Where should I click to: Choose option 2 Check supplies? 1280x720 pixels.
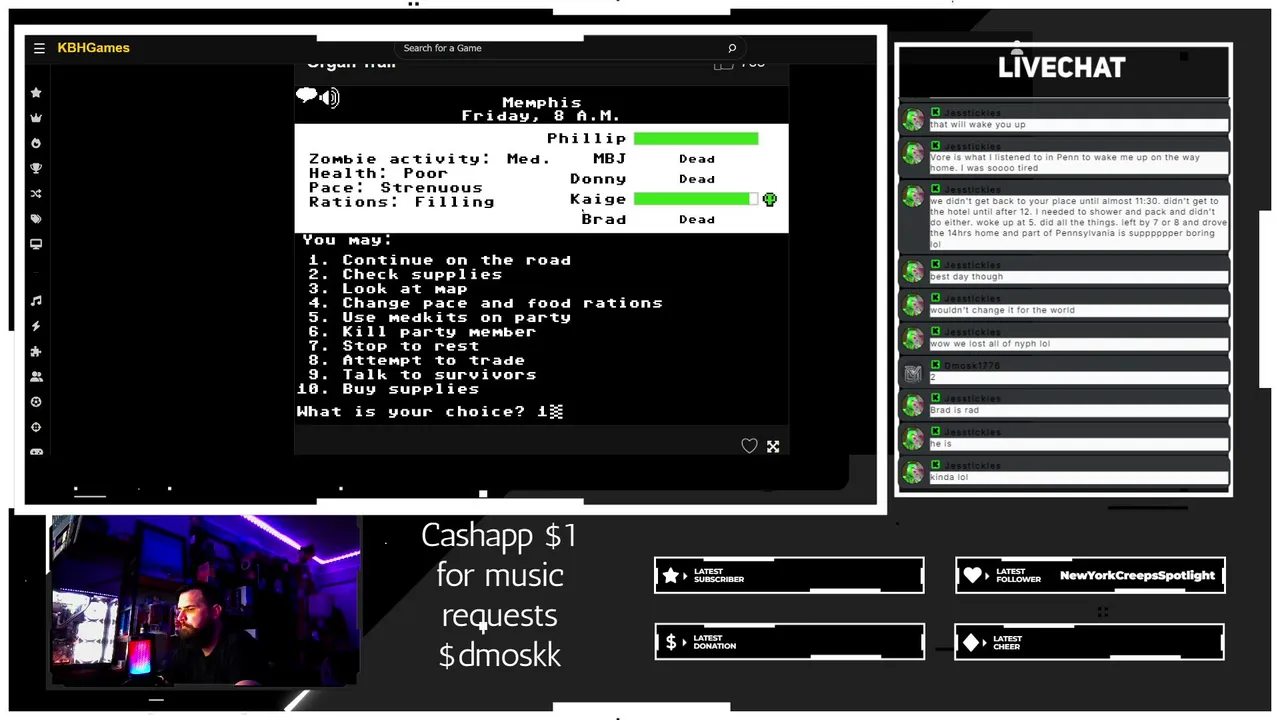click(405, 274)
